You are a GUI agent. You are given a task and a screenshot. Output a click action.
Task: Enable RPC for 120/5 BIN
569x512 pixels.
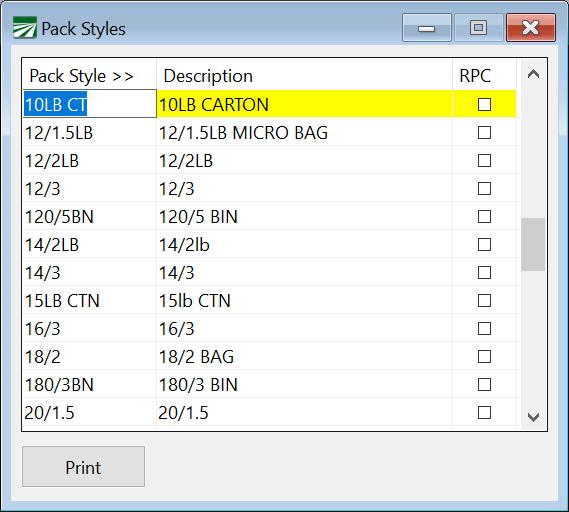(484, 217)
